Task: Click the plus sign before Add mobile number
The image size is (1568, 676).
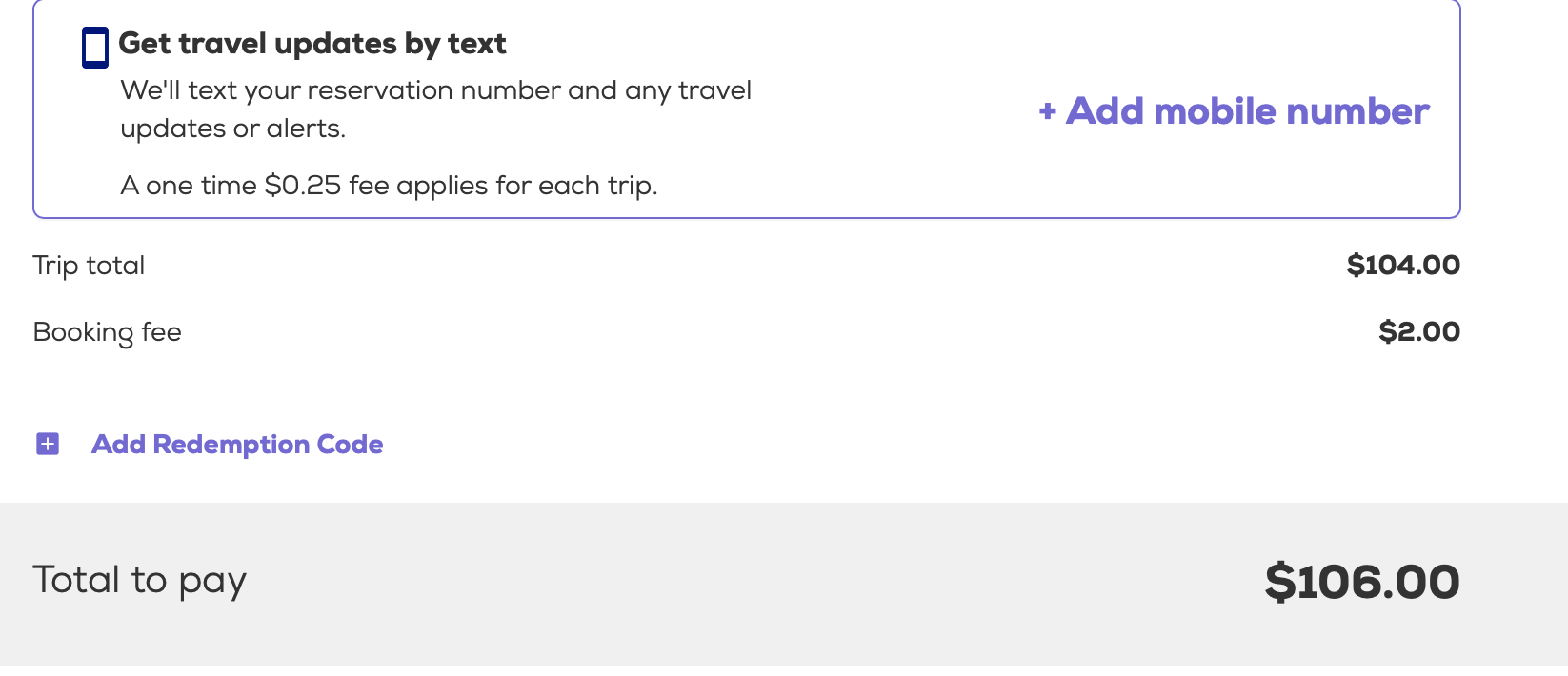Action: (1048, 111)
